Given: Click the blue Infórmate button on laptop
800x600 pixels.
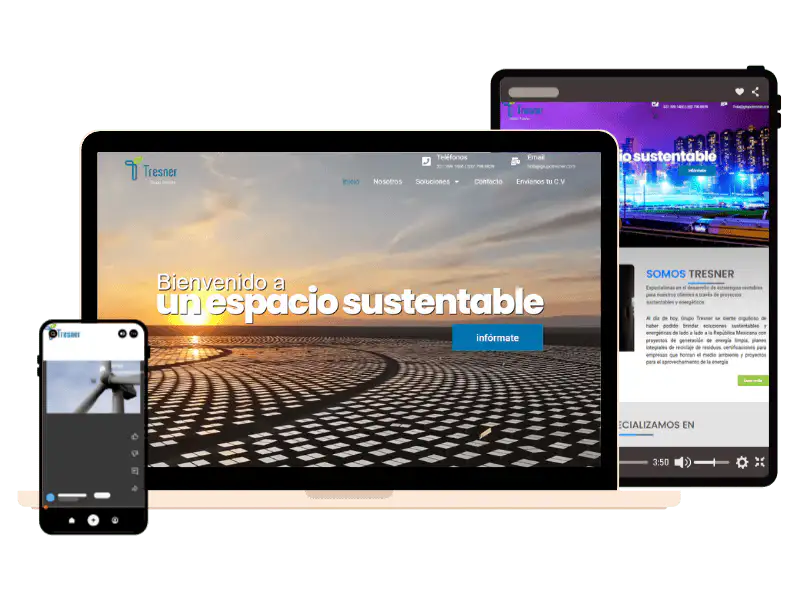Looking at the screenshot, I should (497, 338).
